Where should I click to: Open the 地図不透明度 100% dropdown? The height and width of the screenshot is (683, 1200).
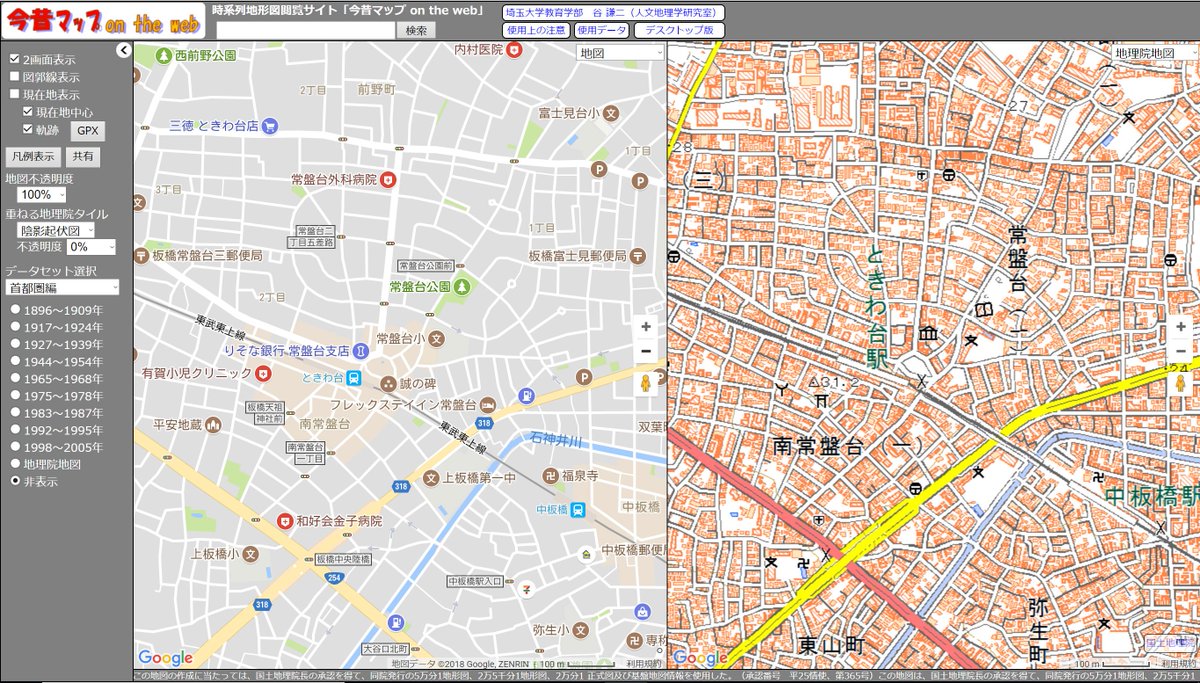pos(42,195)
